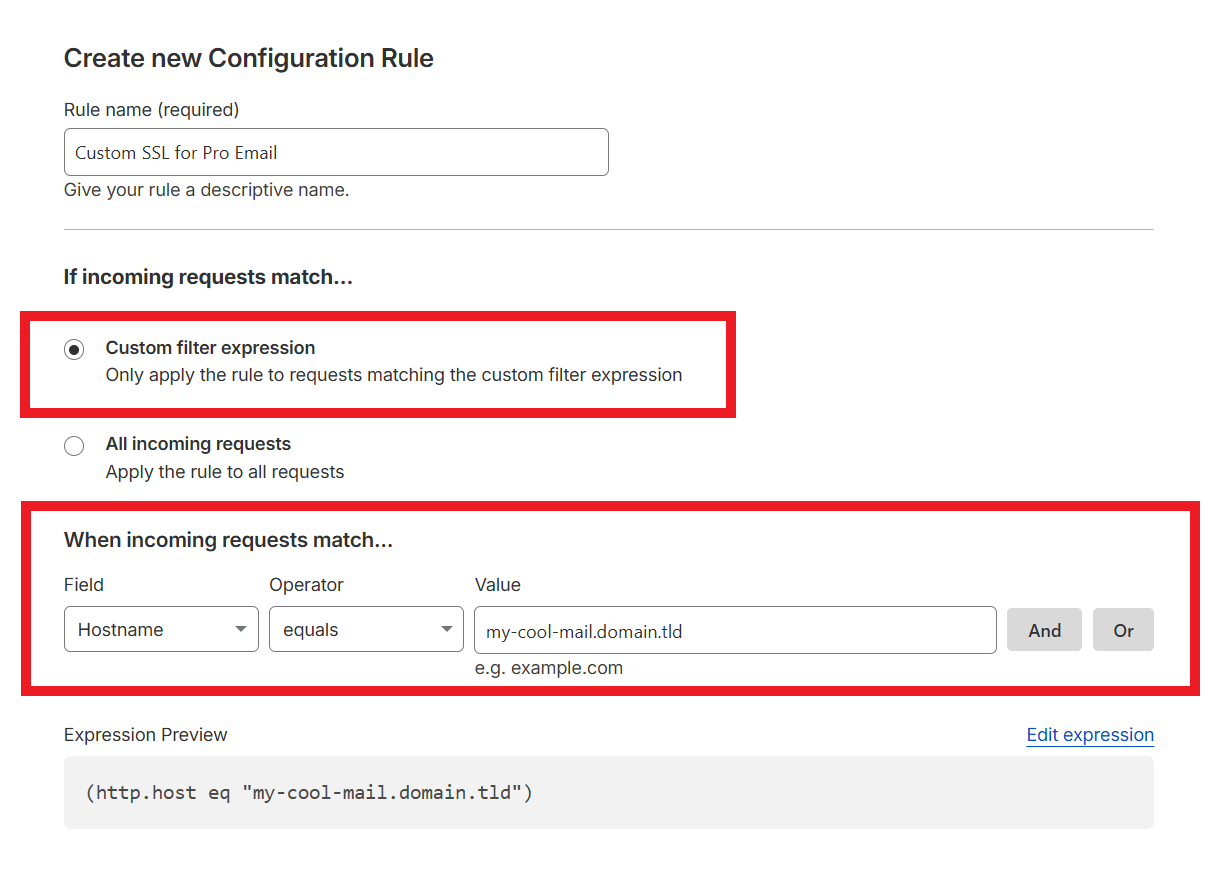Click the Rule name input field
The image size is (1220, 877).
click(336, 151)
